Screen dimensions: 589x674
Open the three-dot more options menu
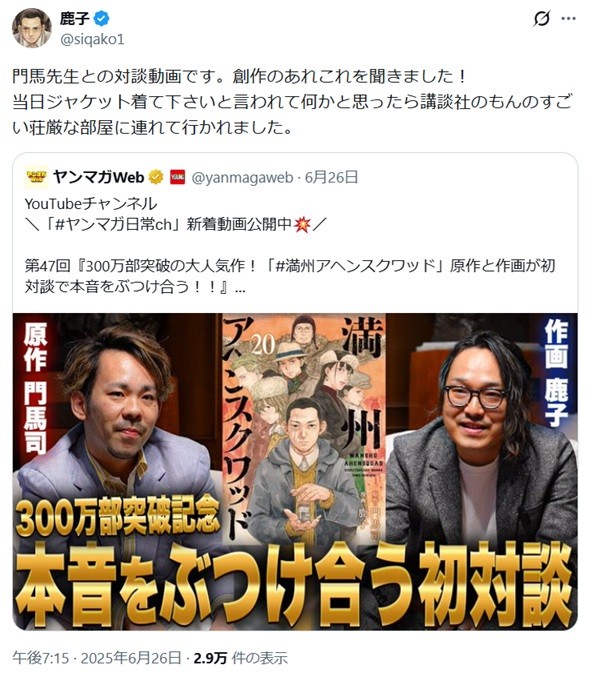click(568, 18)
